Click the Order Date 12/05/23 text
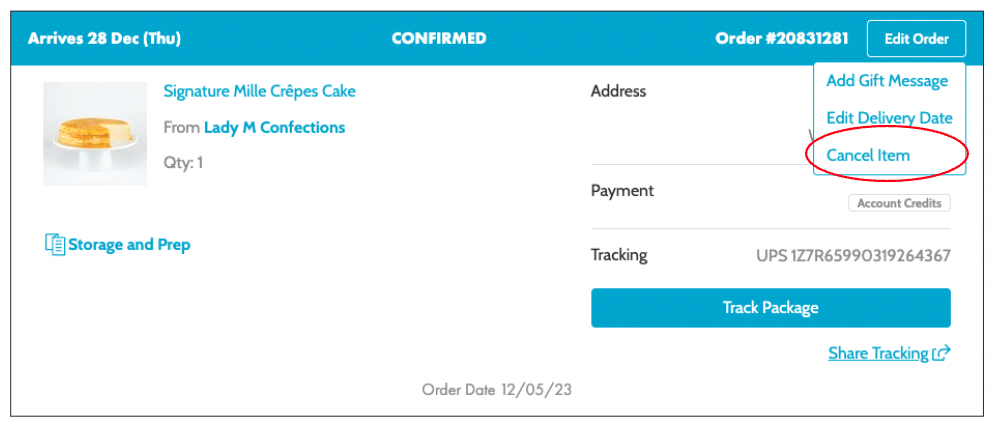 [x=496, y=389]
